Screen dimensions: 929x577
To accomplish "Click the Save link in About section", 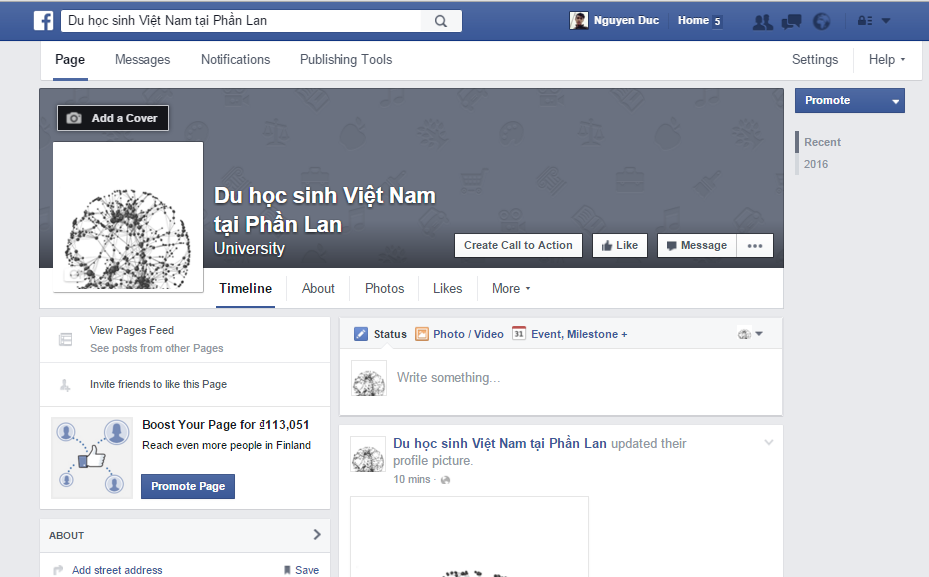I will click(307, 570).
